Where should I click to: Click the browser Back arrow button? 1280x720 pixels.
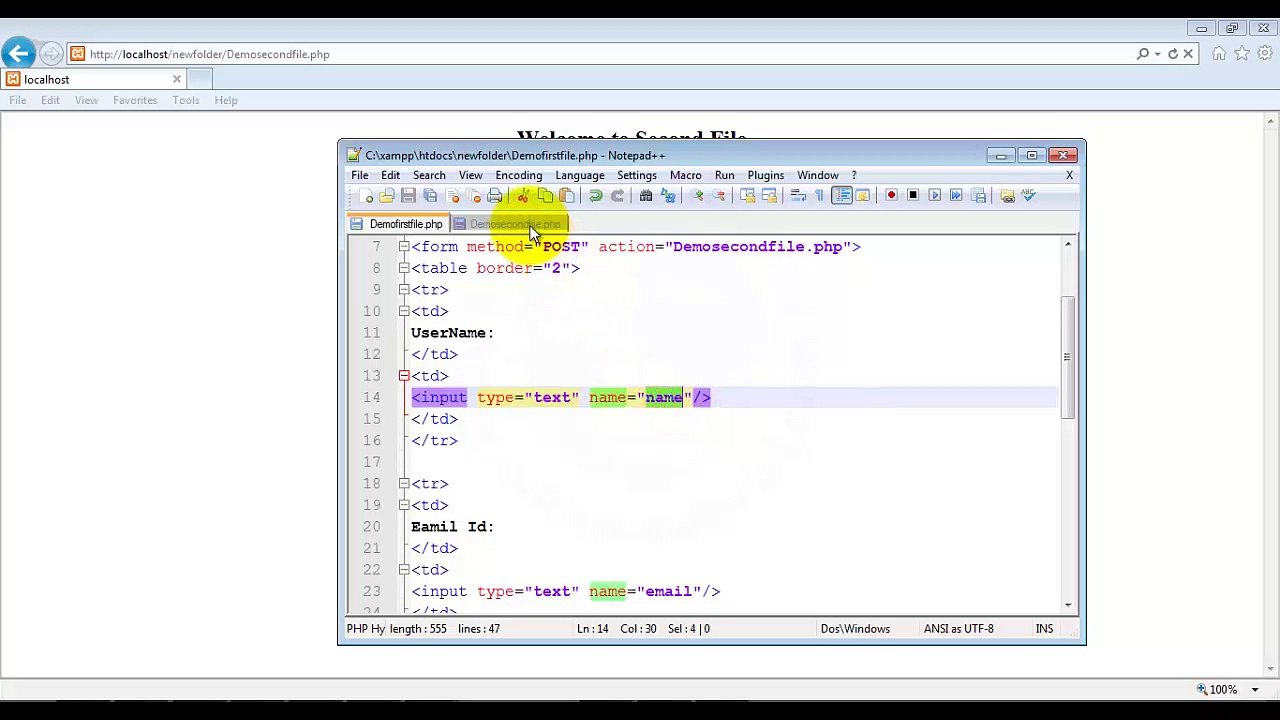coord(18,54)
